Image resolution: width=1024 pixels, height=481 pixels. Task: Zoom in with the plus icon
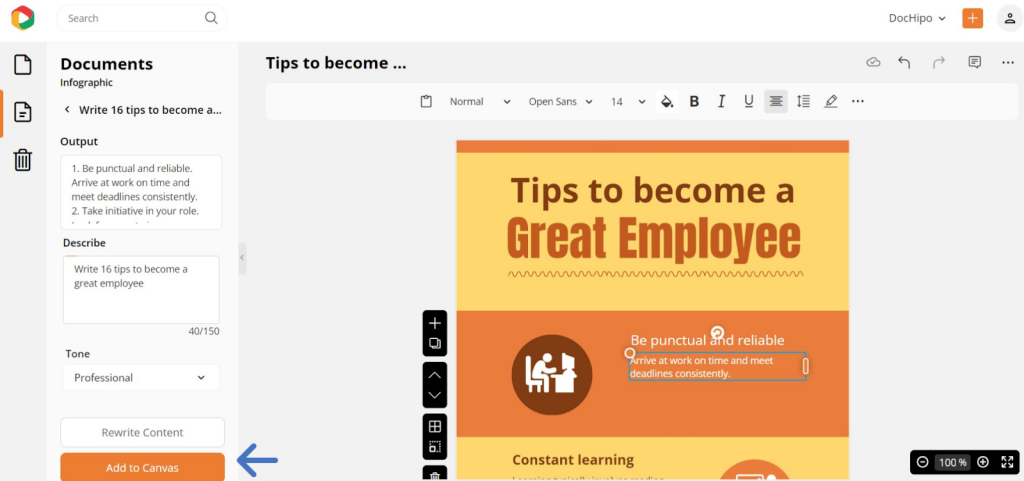point(983,462)
